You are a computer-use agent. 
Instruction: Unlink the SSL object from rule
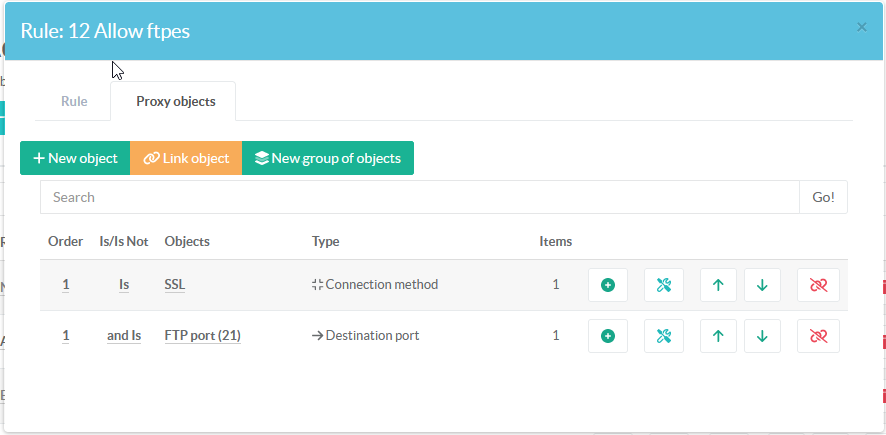[x=818, y=285]
